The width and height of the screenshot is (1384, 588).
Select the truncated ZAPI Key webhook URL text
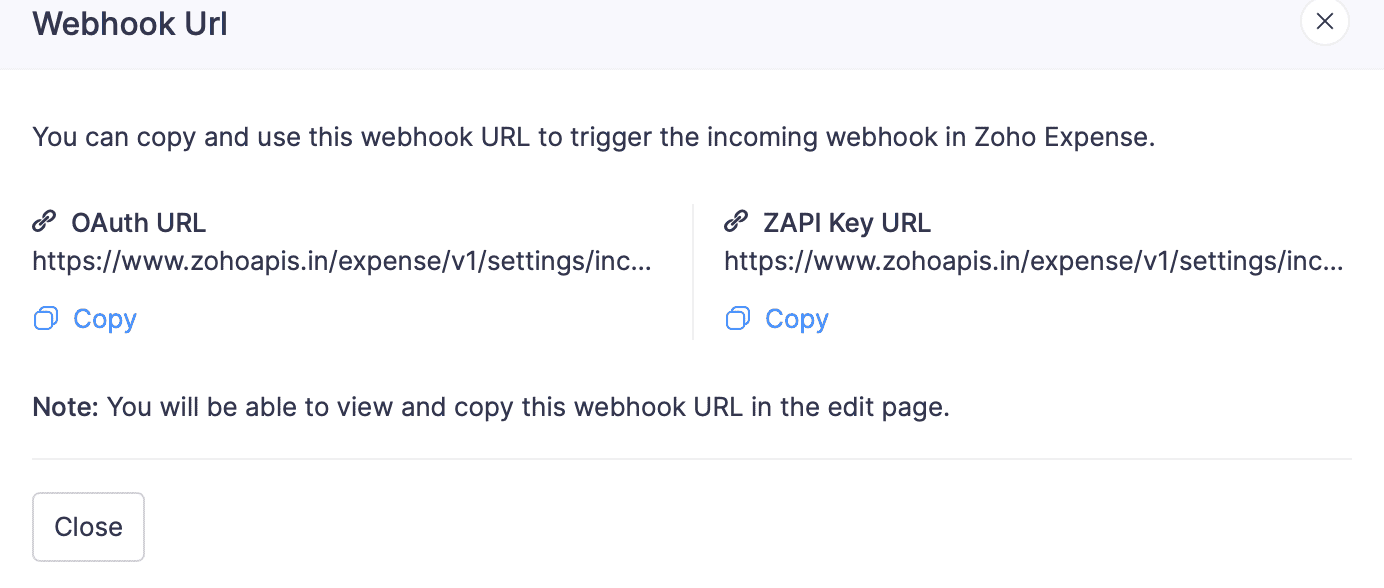point(1034,261)
